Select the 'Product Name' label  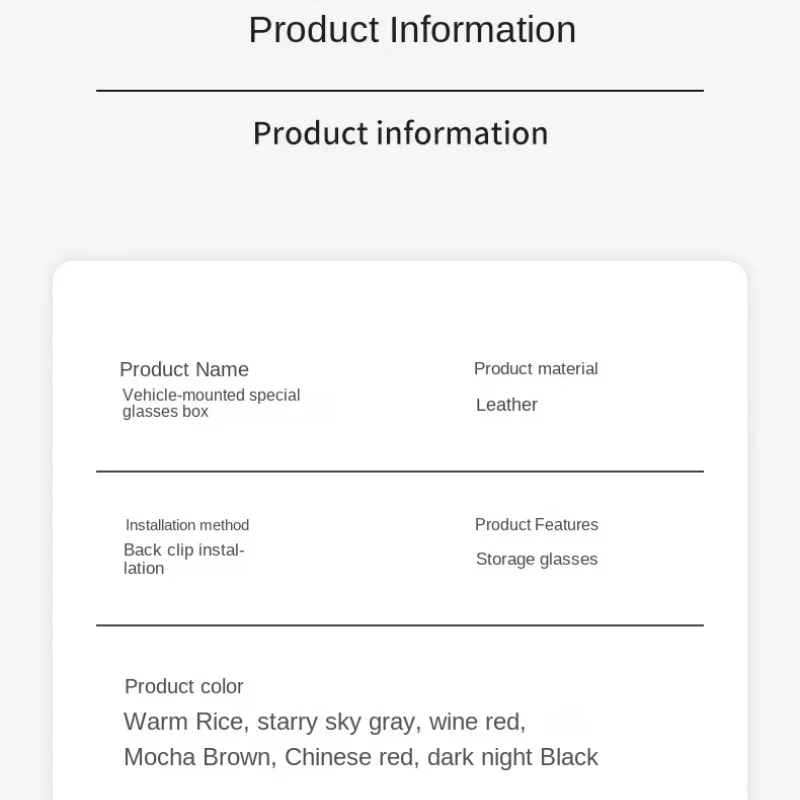coord(184,369)
